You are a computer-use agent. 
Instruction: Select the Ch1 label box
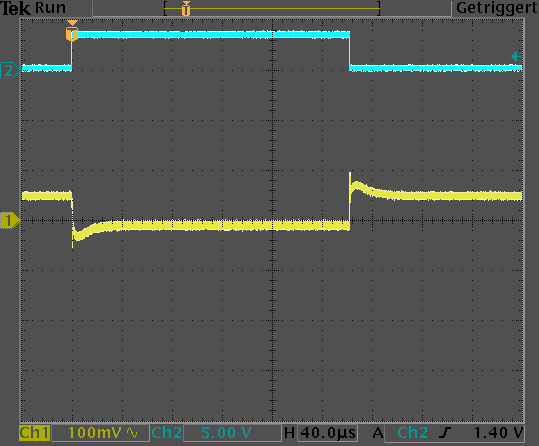(34, 433)
